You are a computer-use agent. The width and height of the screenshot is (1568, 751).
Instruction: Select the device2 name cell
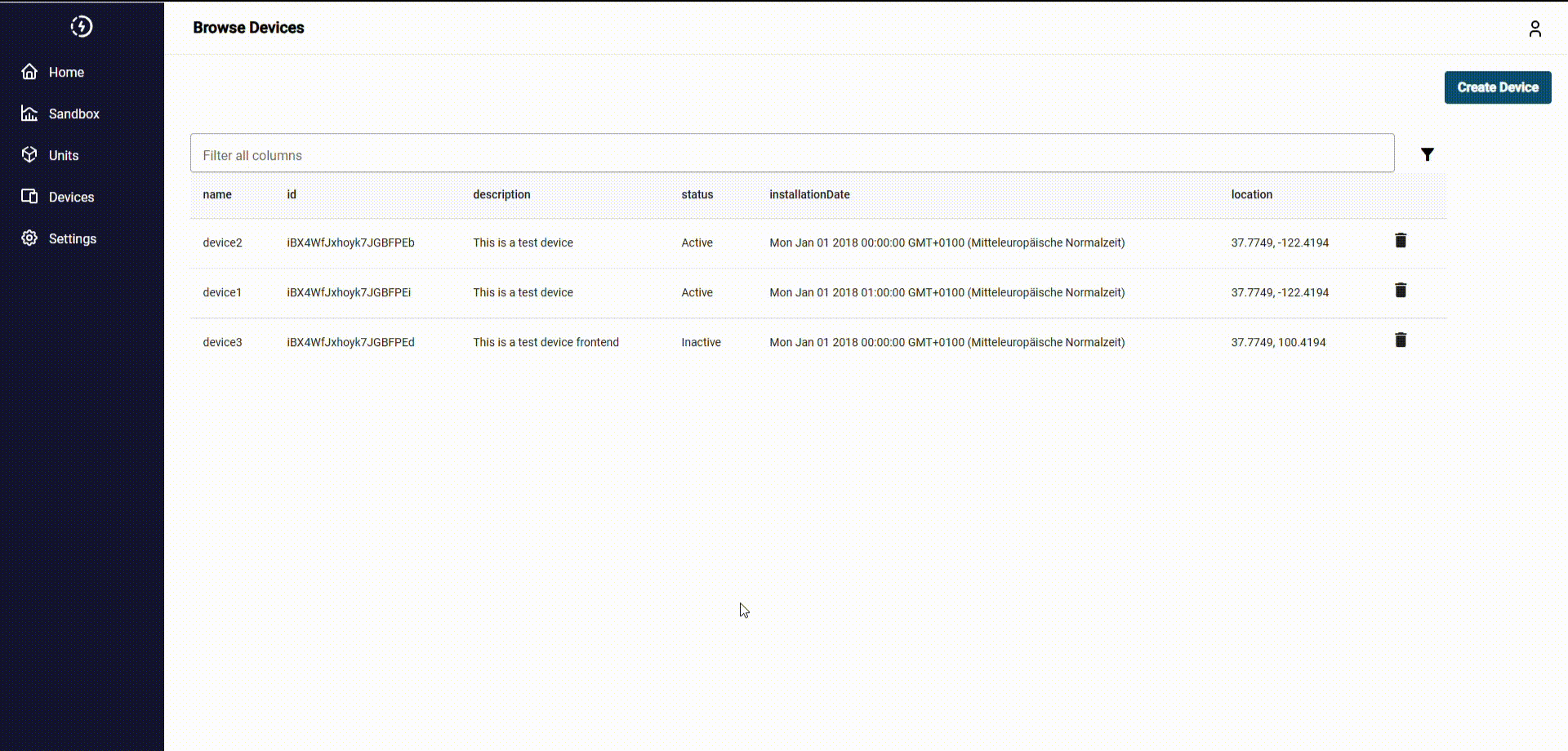[222, 242]
